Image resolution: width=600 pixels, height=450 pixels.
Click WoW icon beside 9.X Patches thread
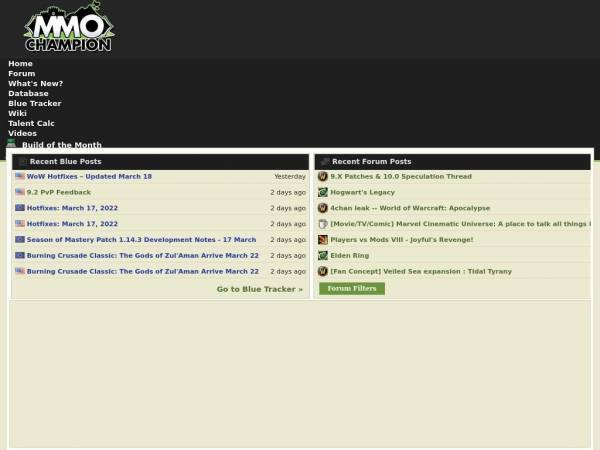323,176
